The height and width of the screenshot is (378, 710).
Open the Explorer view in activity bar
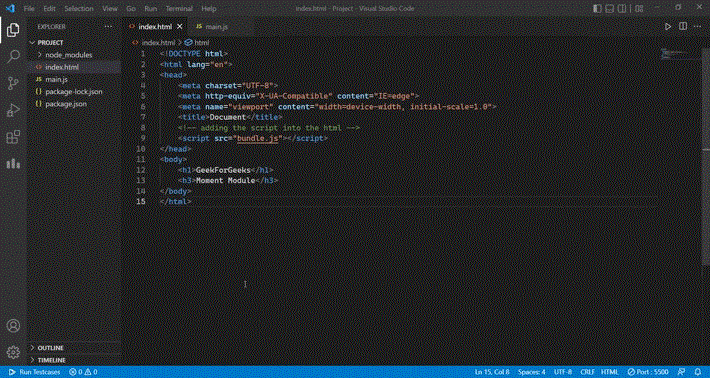(13, 30)
